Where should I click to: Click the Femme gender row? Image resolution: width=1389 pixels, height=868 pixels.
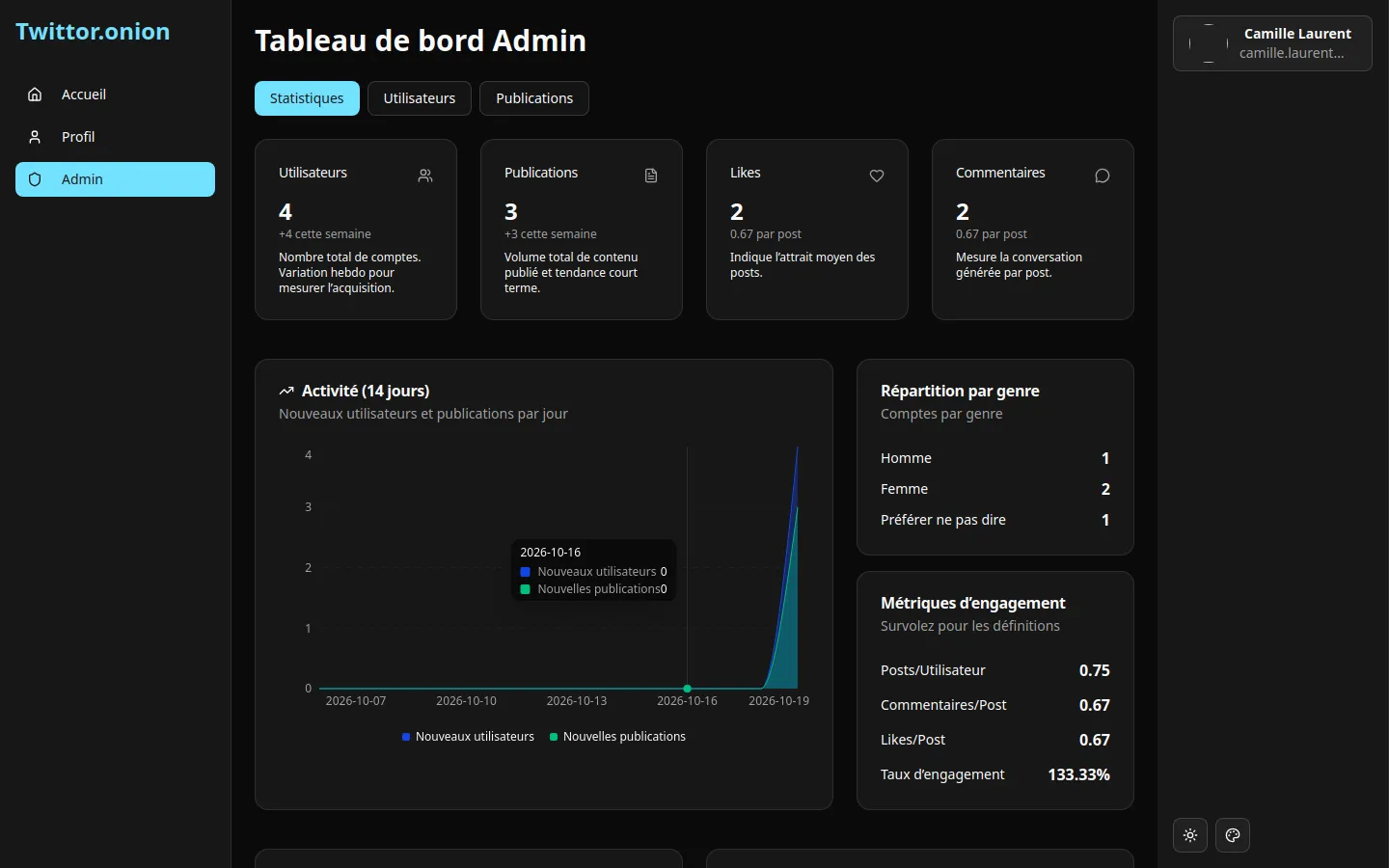click(995, 489)
